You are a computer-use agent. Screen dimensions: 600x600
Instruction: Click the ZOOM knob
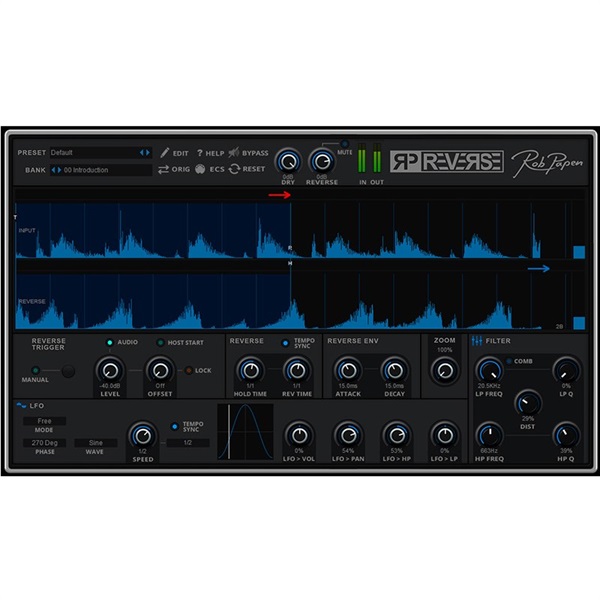(x=445, y=370)
